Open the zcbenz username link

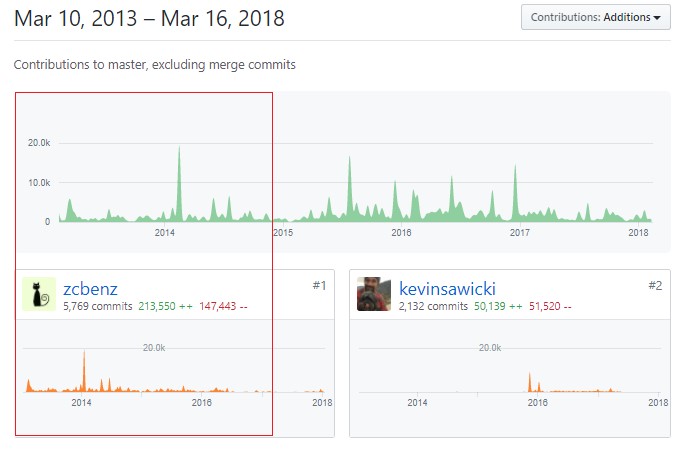90,289
